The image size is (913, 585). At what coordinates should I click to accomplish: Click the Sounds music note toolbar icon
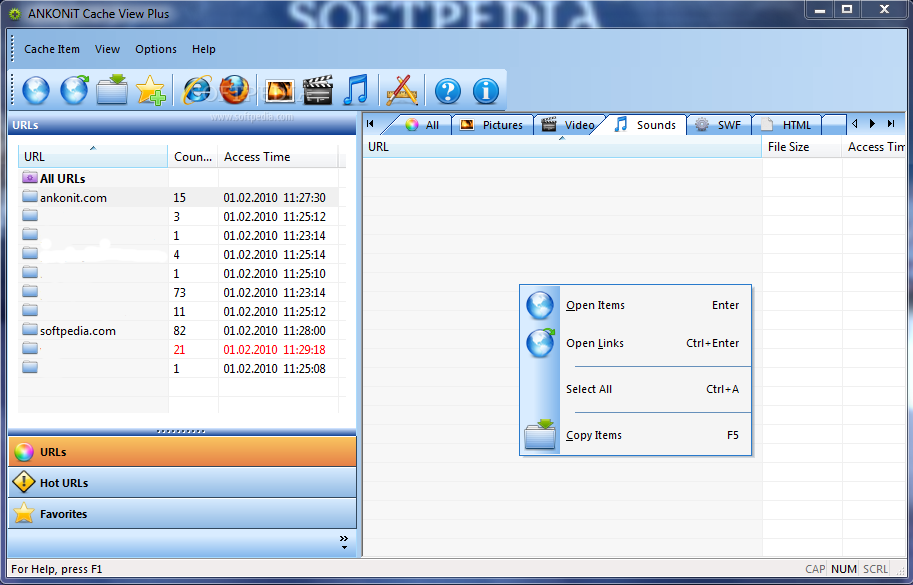[356, 90]
